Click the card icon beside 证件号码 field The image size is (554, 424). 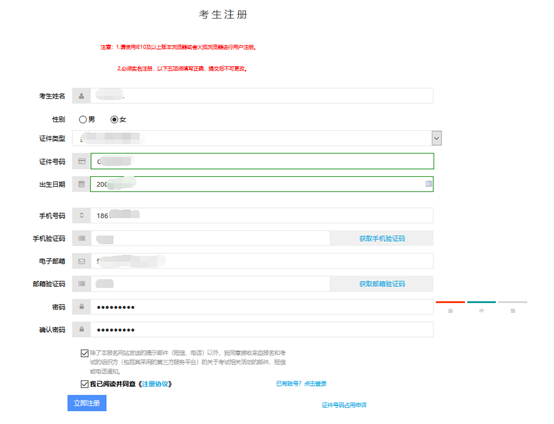click(x=82, y=161)
